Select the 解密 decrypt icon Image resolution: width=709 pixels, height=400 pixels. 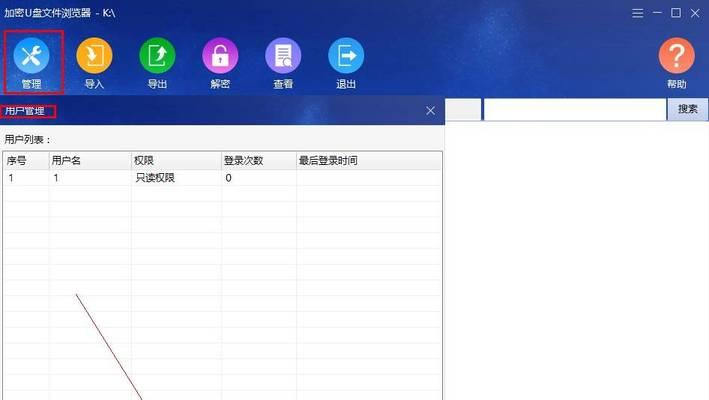coord(220,56)
